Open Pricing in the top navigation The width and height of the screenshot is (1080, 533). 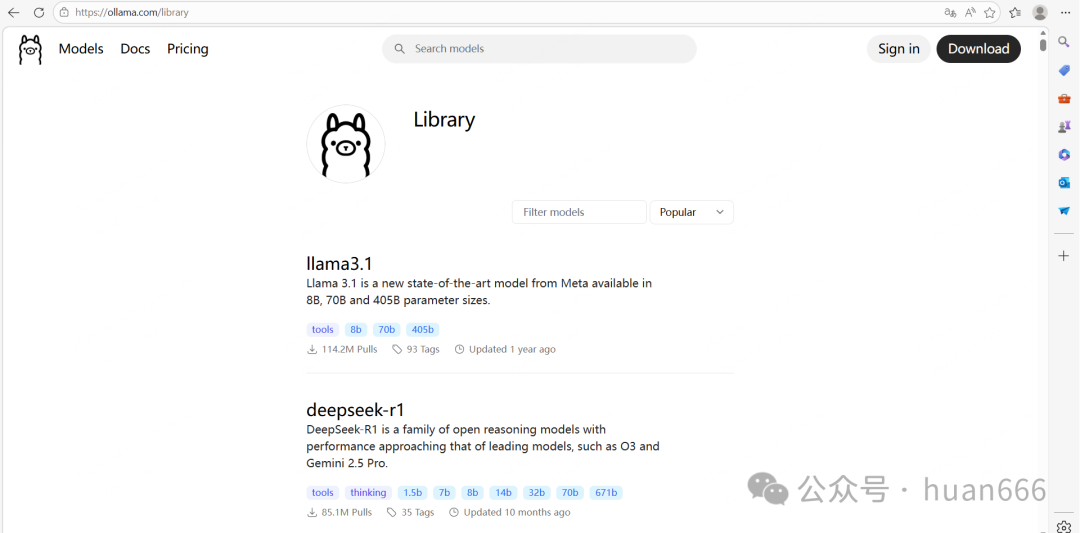(x=187, y=49)
